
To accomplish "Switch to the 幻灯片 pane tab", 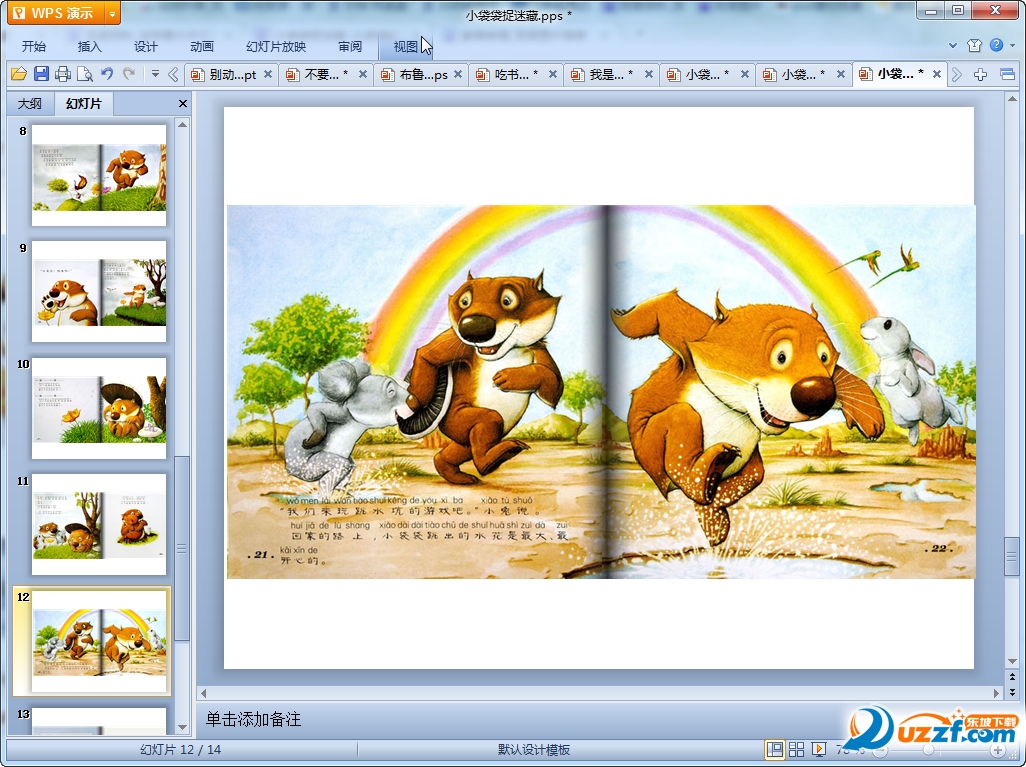I will click(84, 103).
